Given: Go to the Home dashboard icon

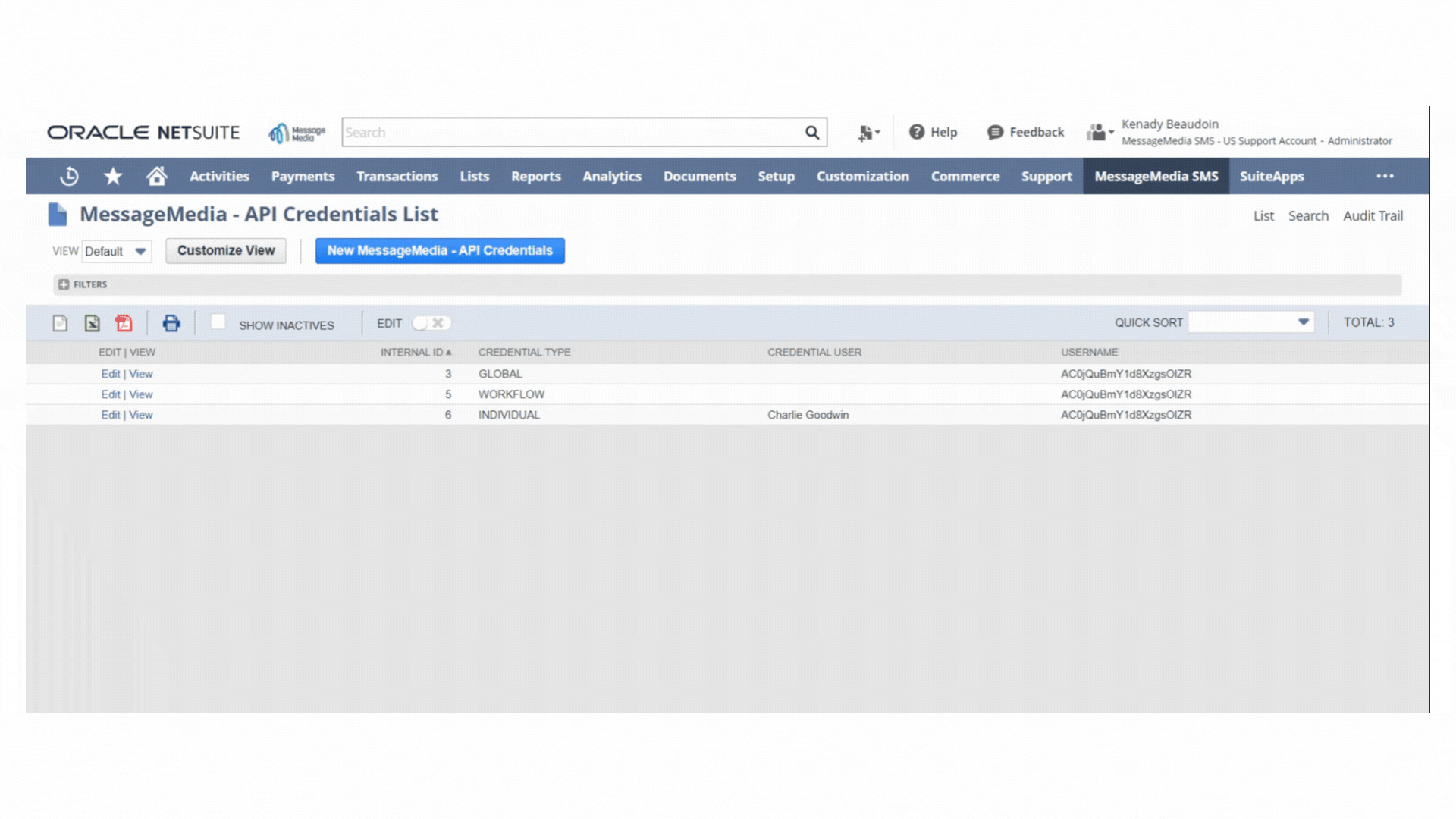Looking at the screenshot, I should pos(157,175).
